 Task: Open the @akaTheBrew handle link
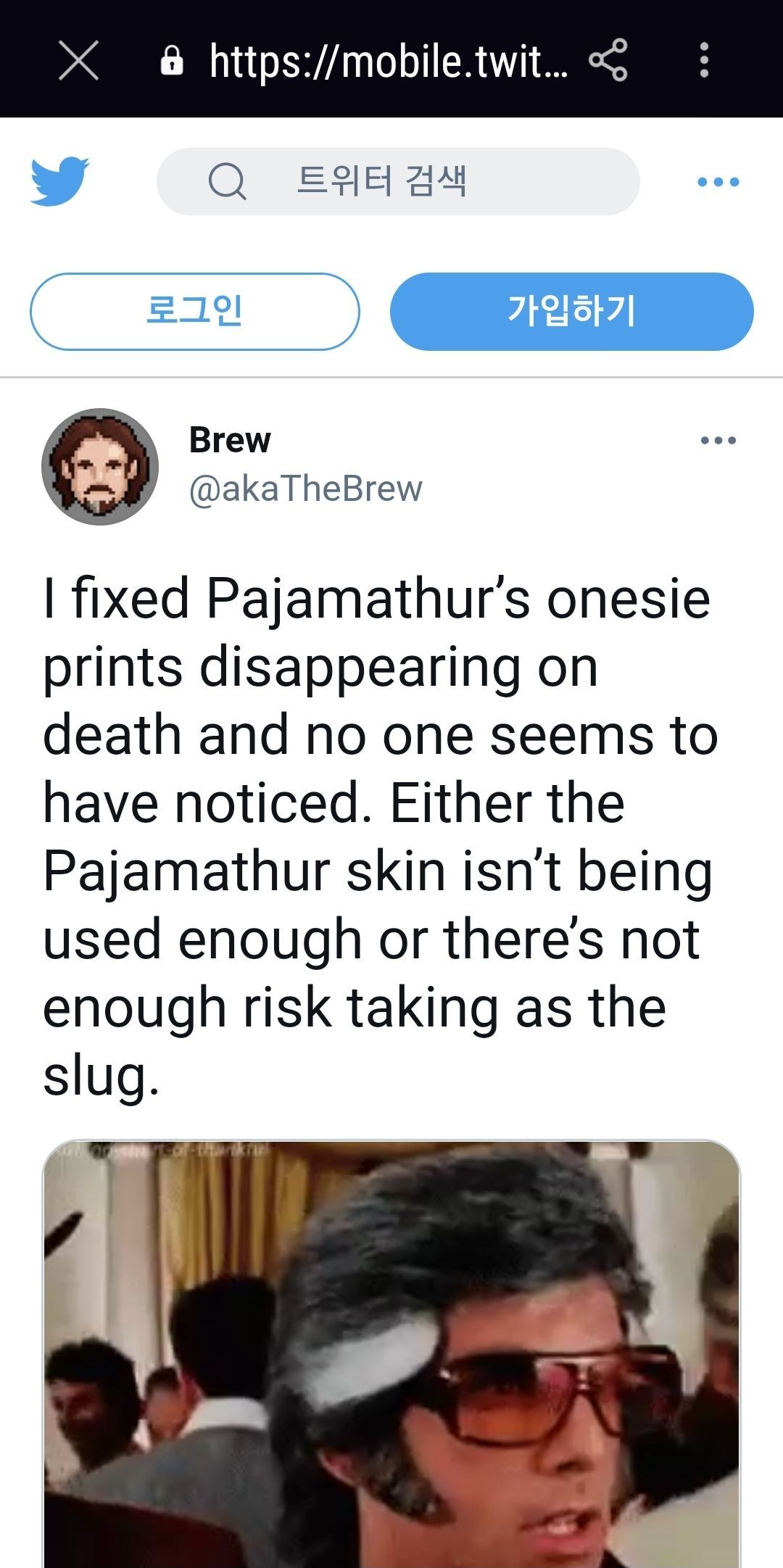click(305, 489)
